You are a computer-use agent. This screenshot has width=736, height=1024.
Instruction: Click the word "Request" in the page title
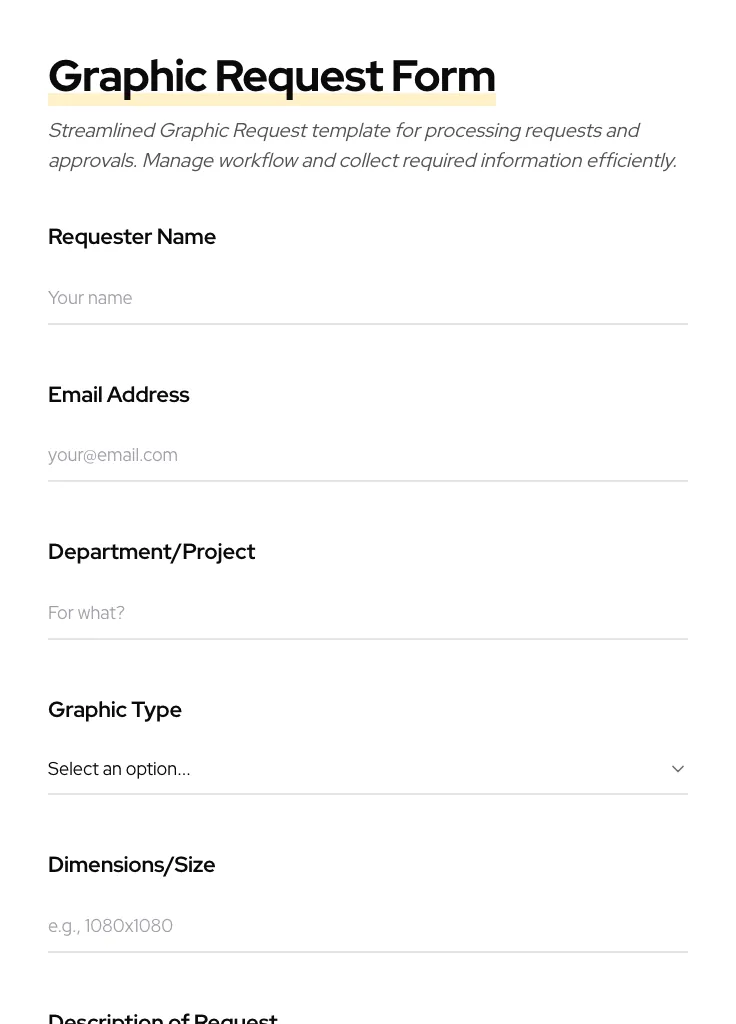point(299,77)
